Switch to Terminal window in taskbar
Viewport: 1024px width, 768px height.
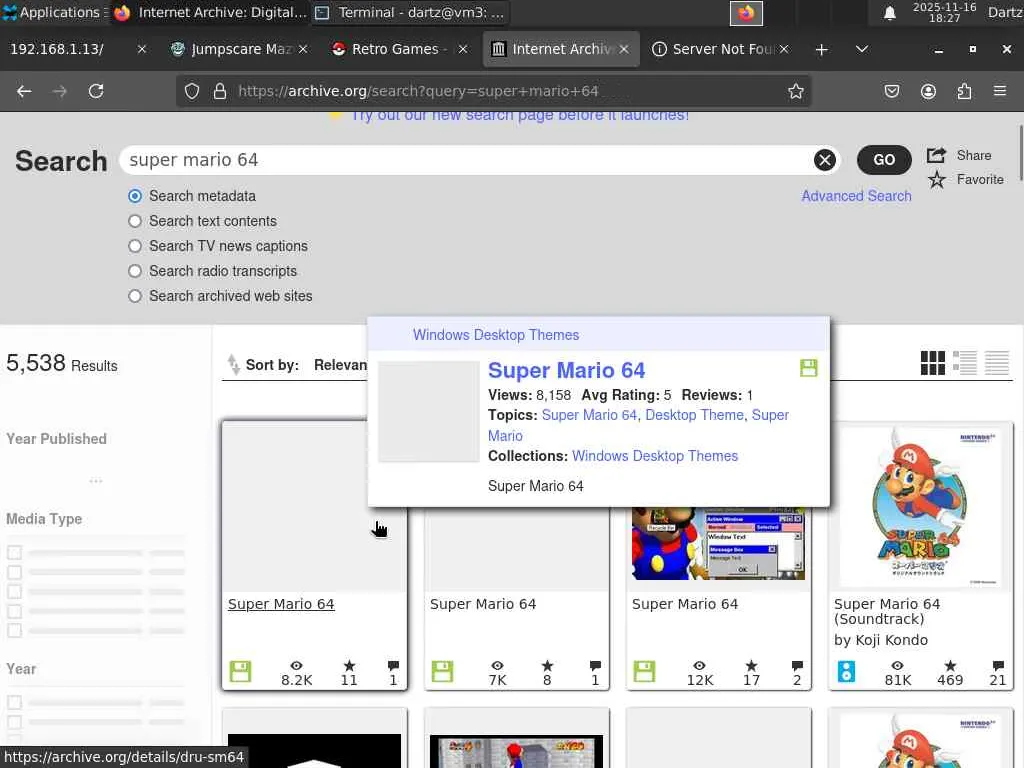411,12
